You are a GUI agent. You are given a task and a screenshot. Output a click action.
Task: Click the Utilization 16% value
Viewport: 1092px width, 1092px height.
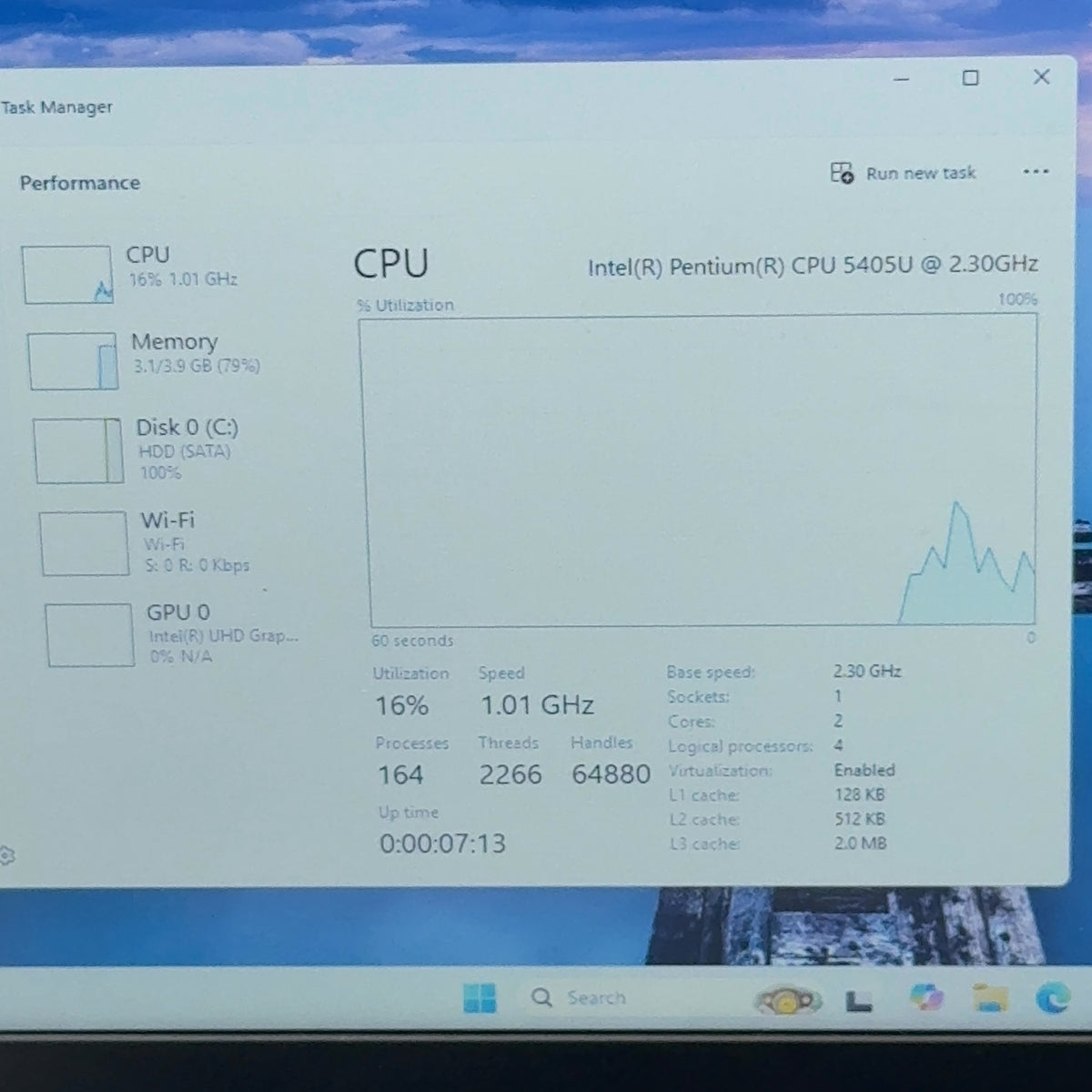(401, 705)
